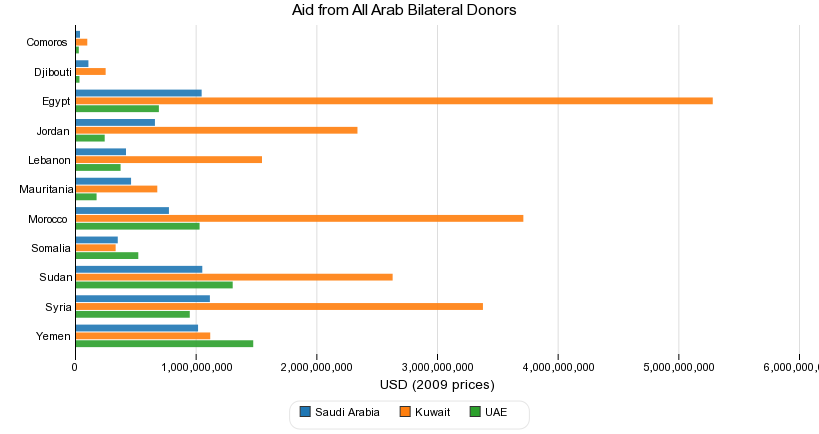Click the chart title text
The width and height of the screenshot is (819, 434).
click(404, 10)
